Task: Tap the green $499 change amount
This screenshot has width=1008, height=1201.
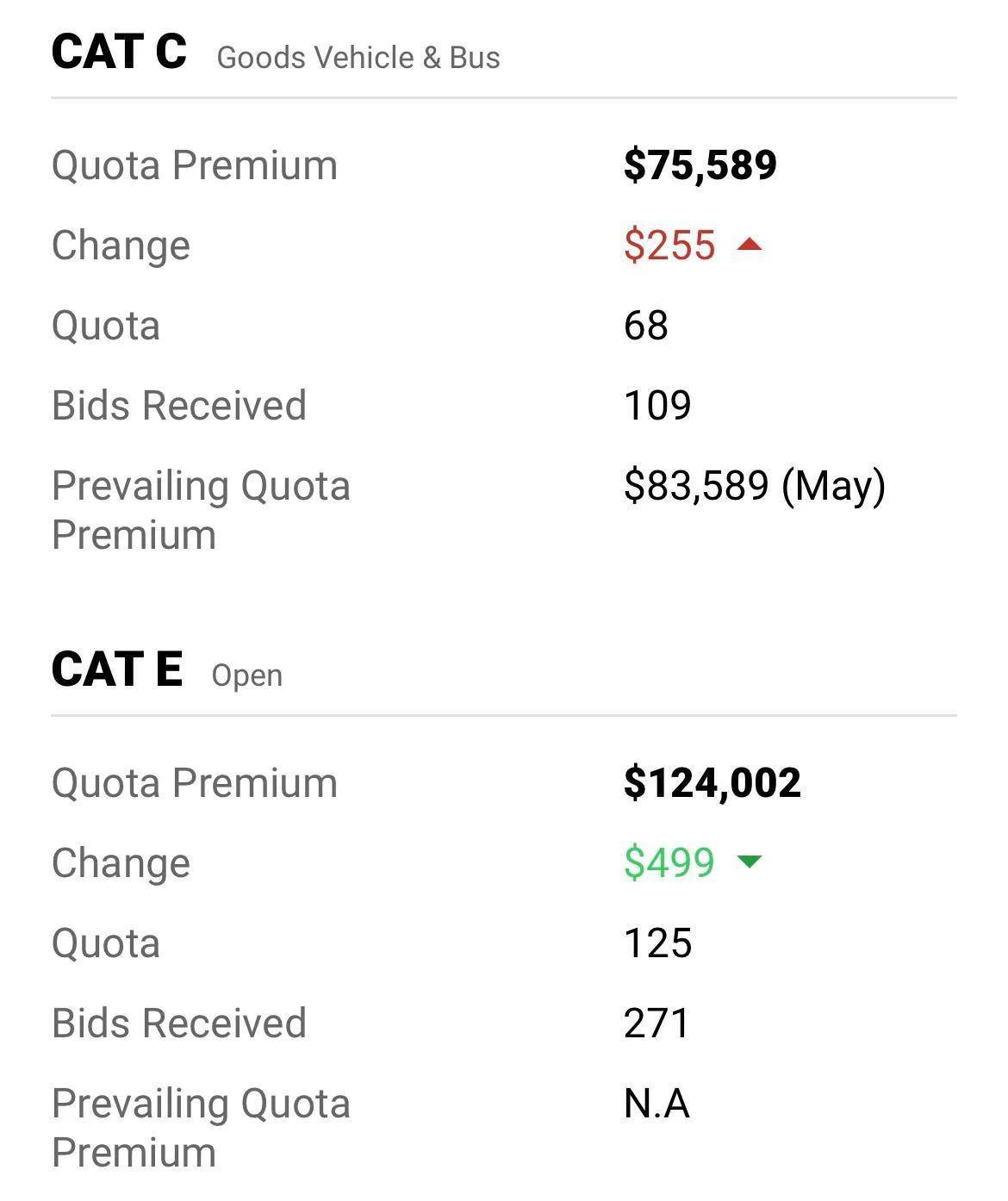Action: coord(669,862)
